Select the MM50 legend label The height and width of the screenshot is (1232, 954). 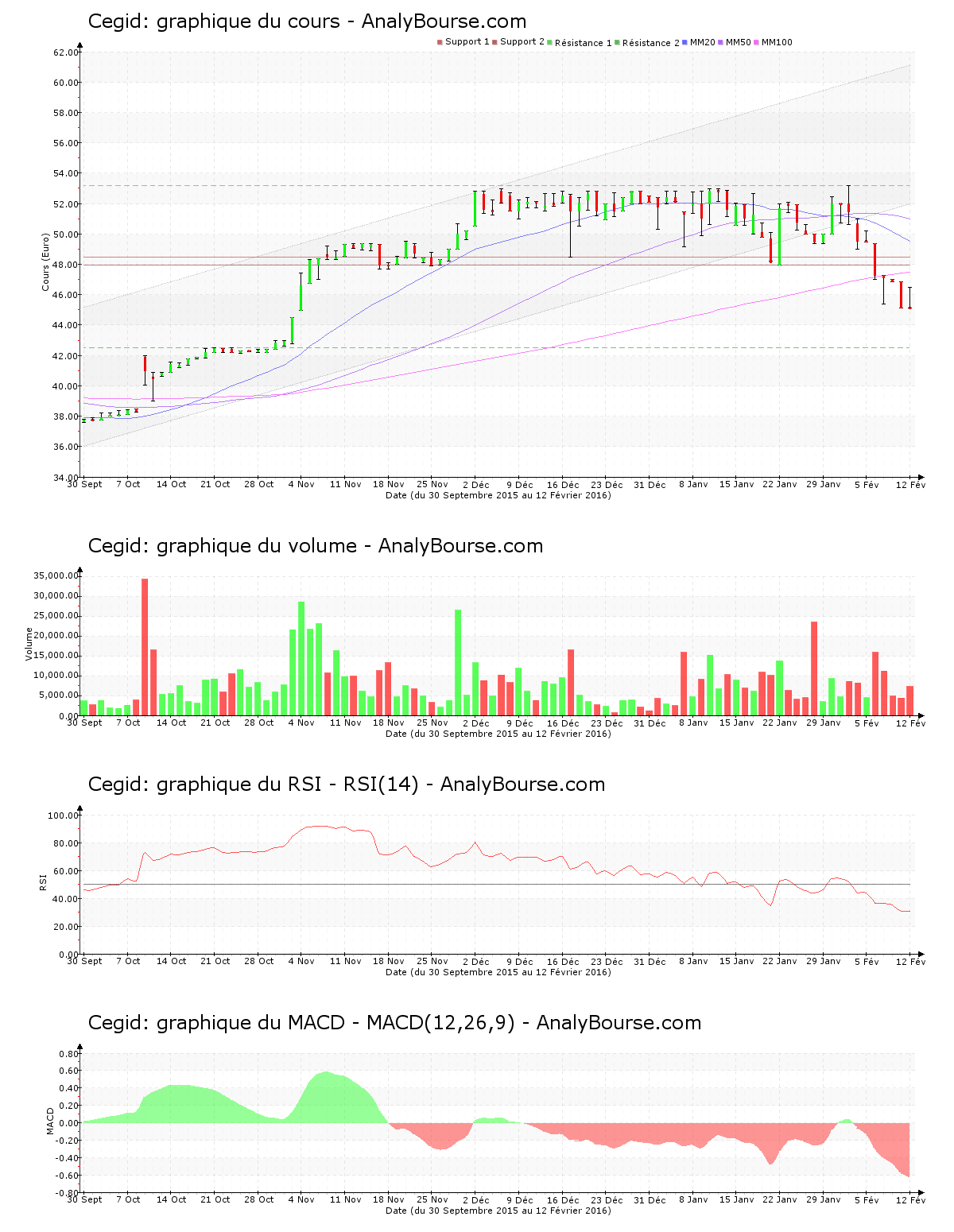pos(738,42)
